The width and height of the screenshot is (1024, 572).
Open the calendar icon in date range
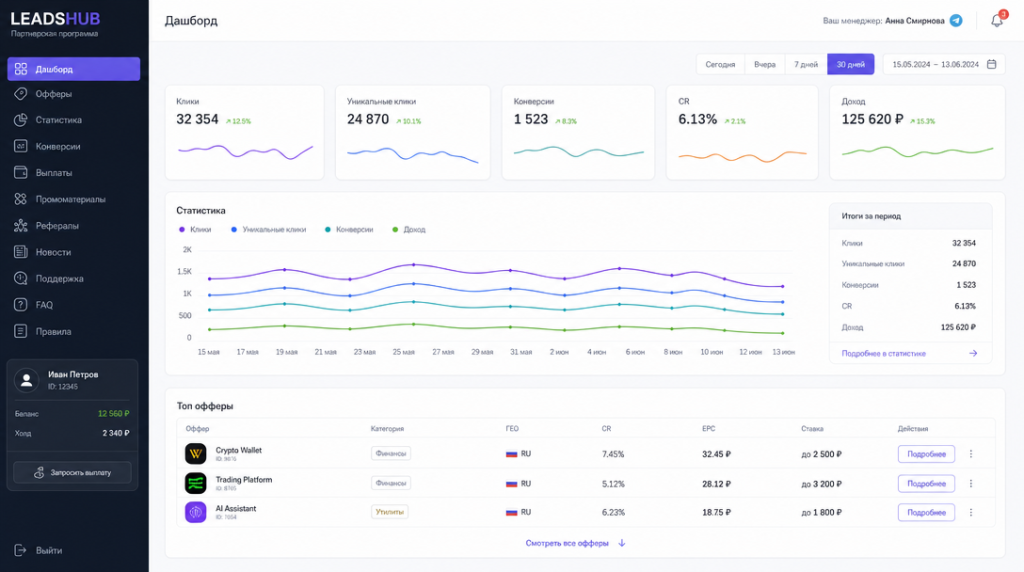991,64
